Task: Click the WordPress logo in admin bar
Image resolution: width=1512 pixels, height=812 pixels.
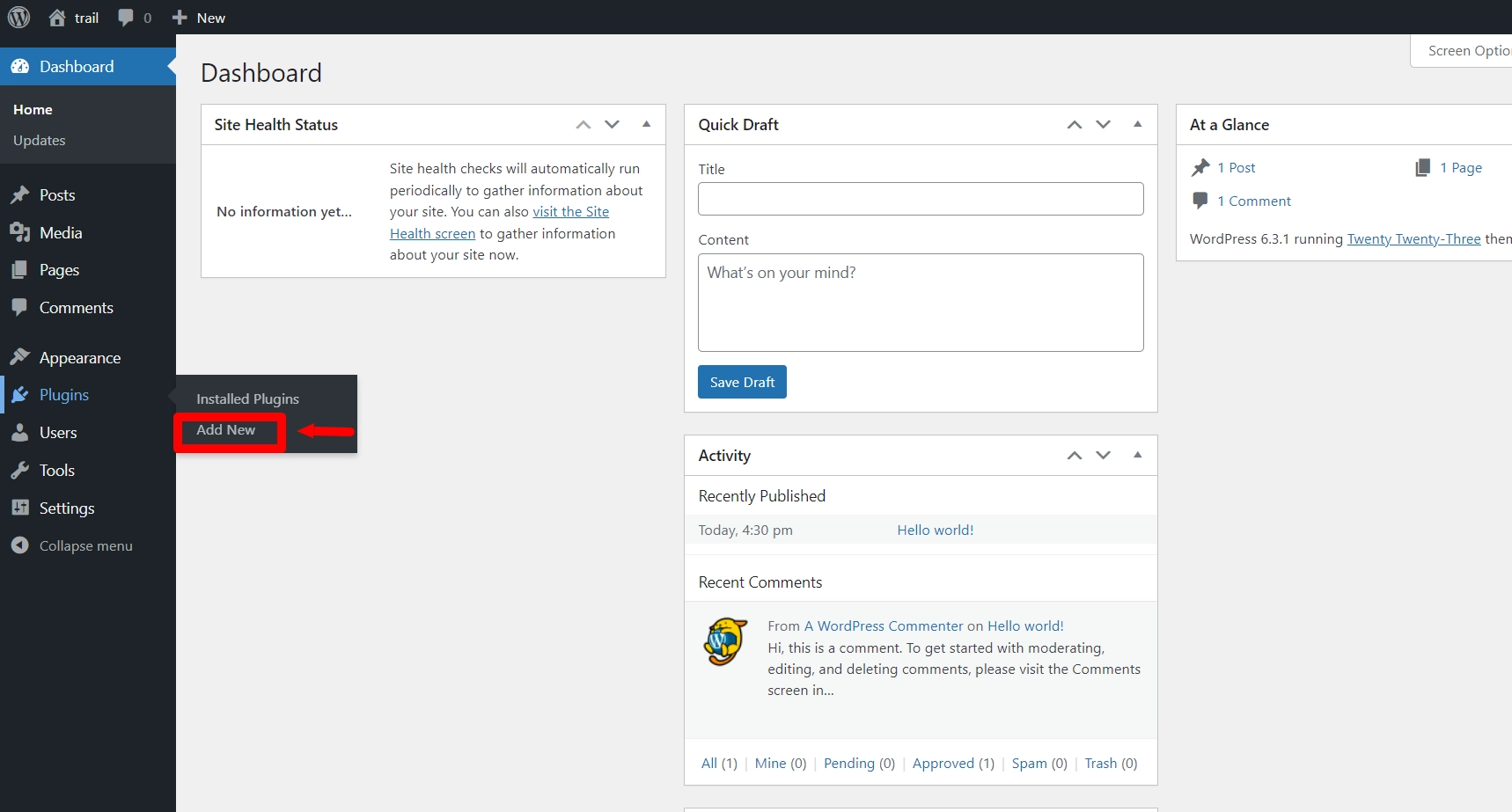Action: point(18,17)
